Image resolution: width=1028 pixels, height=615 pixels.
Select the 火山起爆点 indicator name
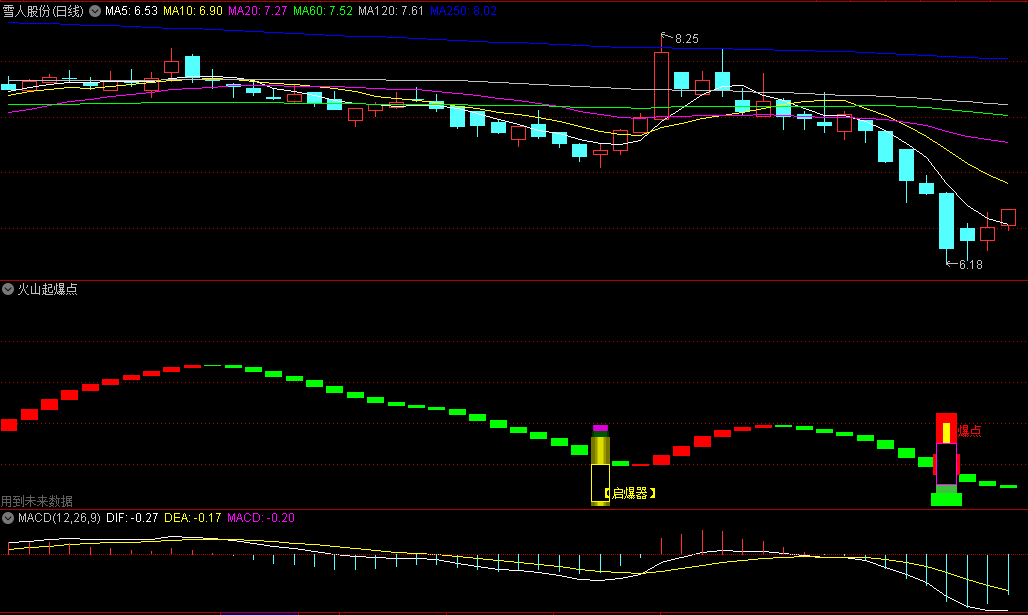point(47,289)
